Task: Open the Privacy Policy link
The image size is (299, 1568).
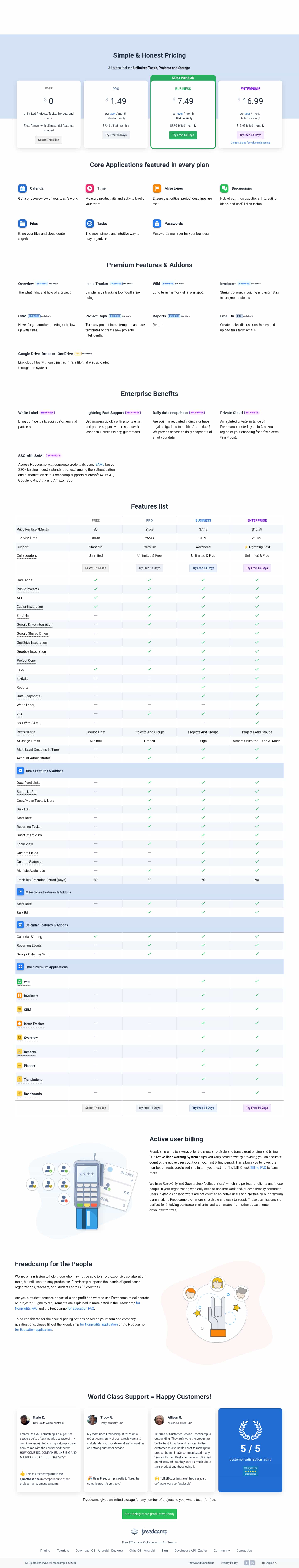Action: click(x=229, y=1563)
